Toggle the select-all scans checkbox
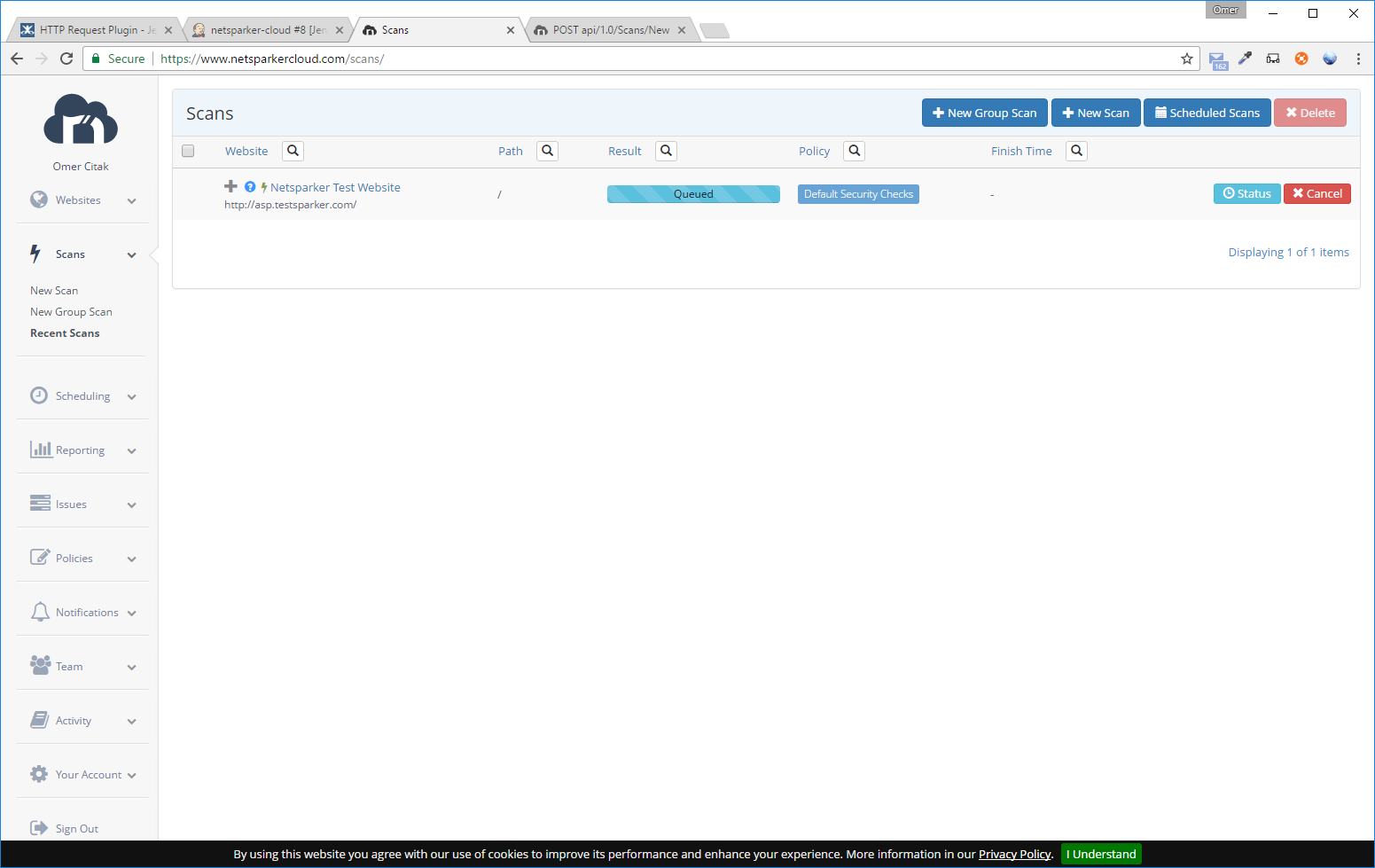This screenshot has width=1375, height=868. pyautogui.click(x=188, y=151)
